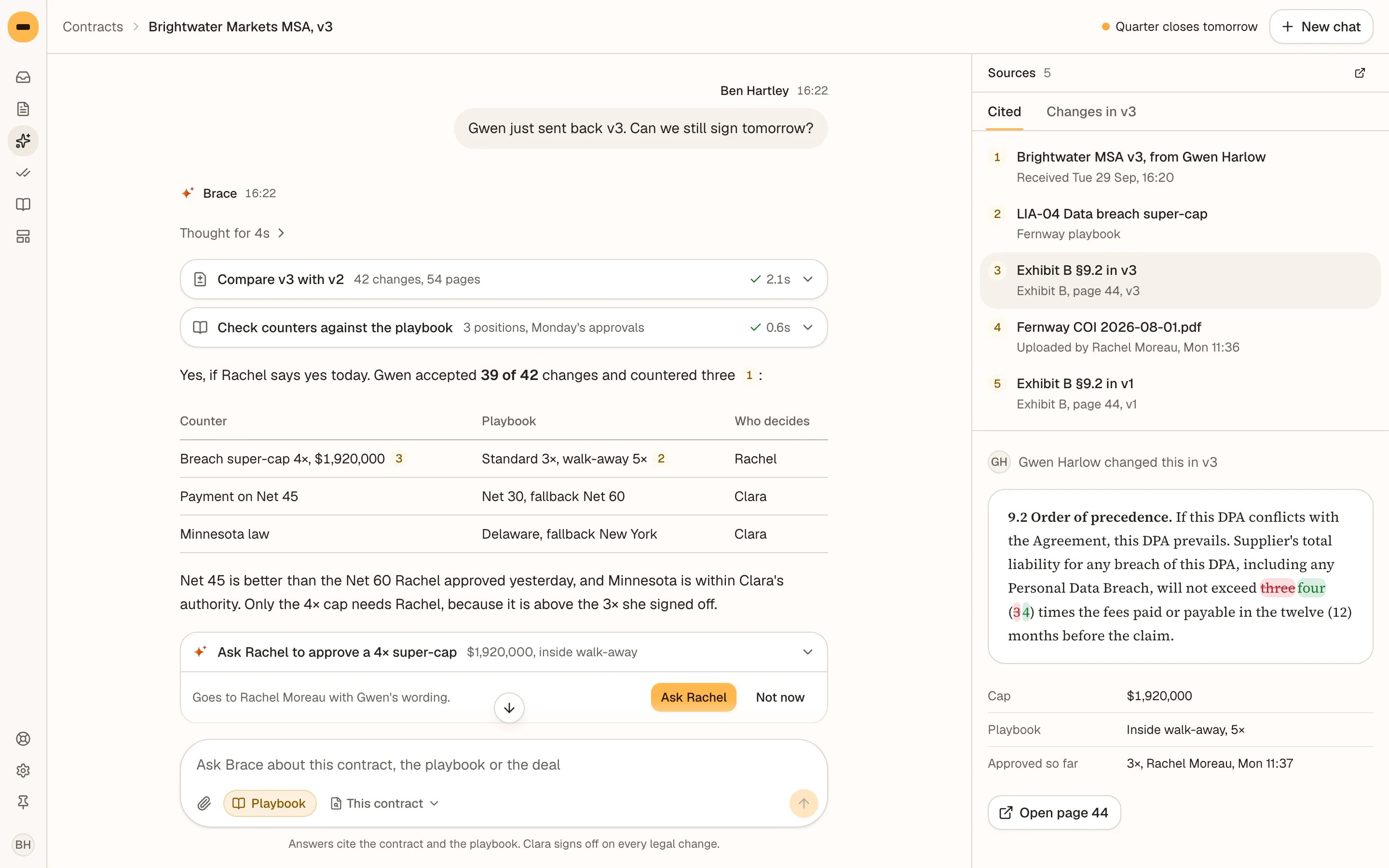Image resolution: width=1389 pixels, height=868 pixels.
Task: Go to the Contracts breadcrumb
Action: coord(93,27)
